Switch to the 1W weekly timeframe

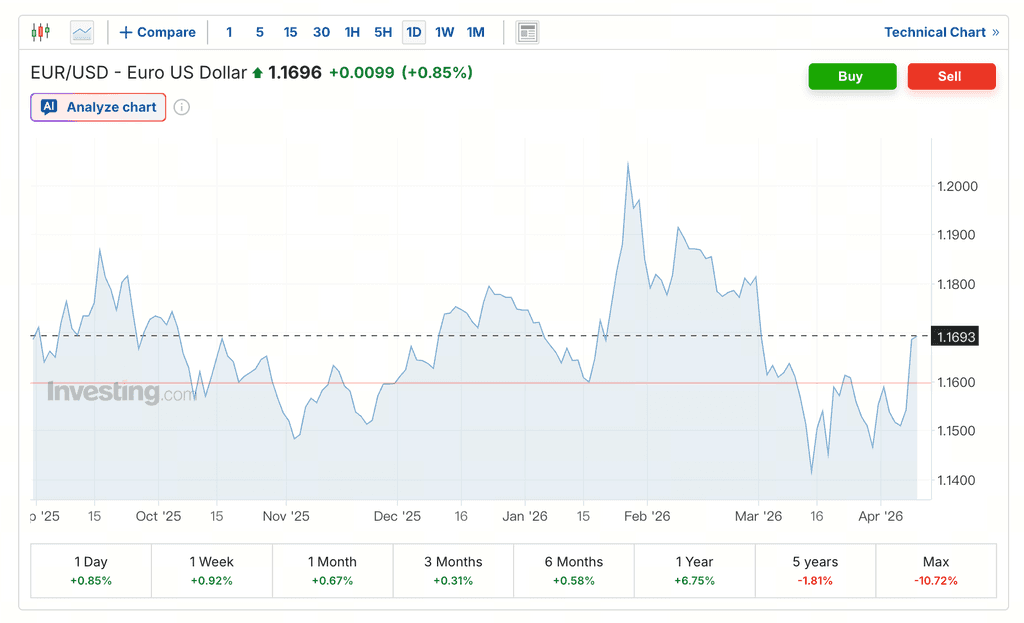444,31
